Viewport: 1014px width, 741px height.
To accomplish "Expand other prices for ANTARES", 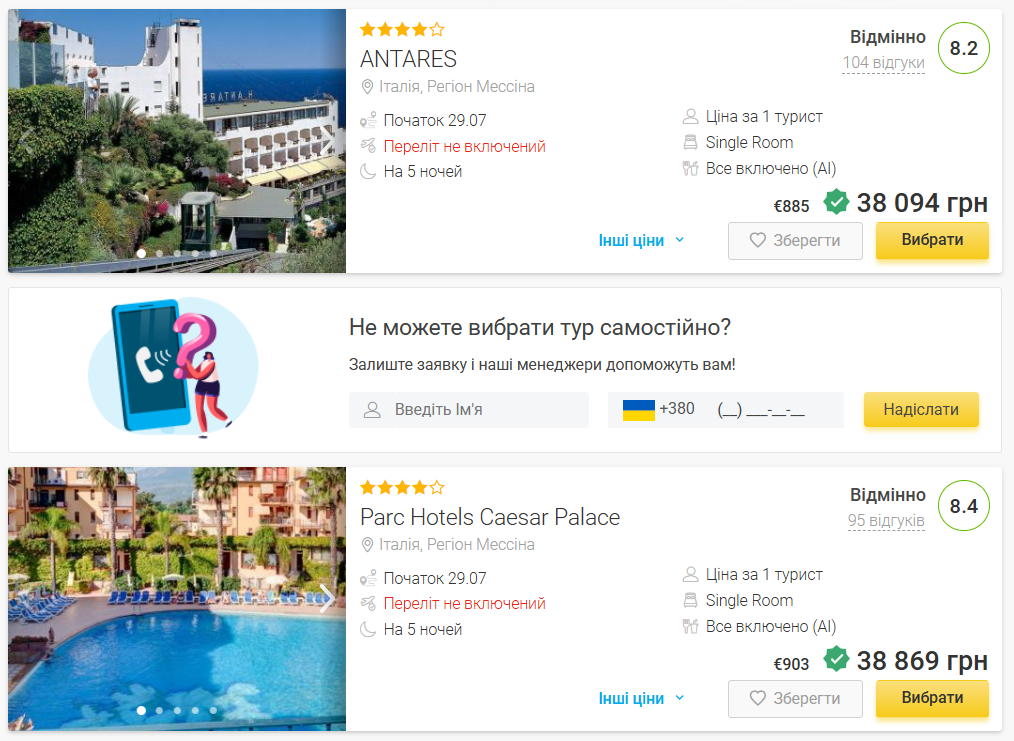I will click(x=641, y=241).
